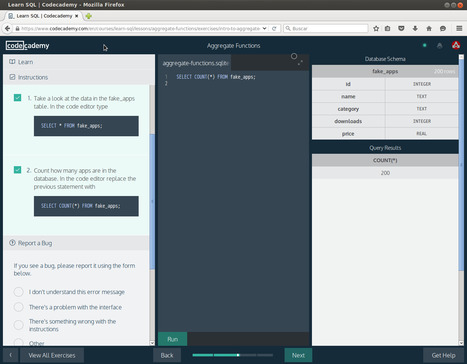Open the downloads arrow icon

[x=415, y=29]
